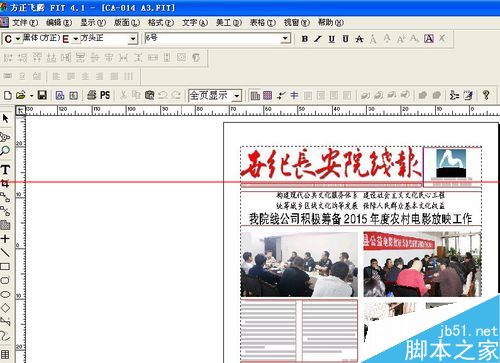Toggle the second thick U button
The image size is (500, 363).
coord(346,39)
